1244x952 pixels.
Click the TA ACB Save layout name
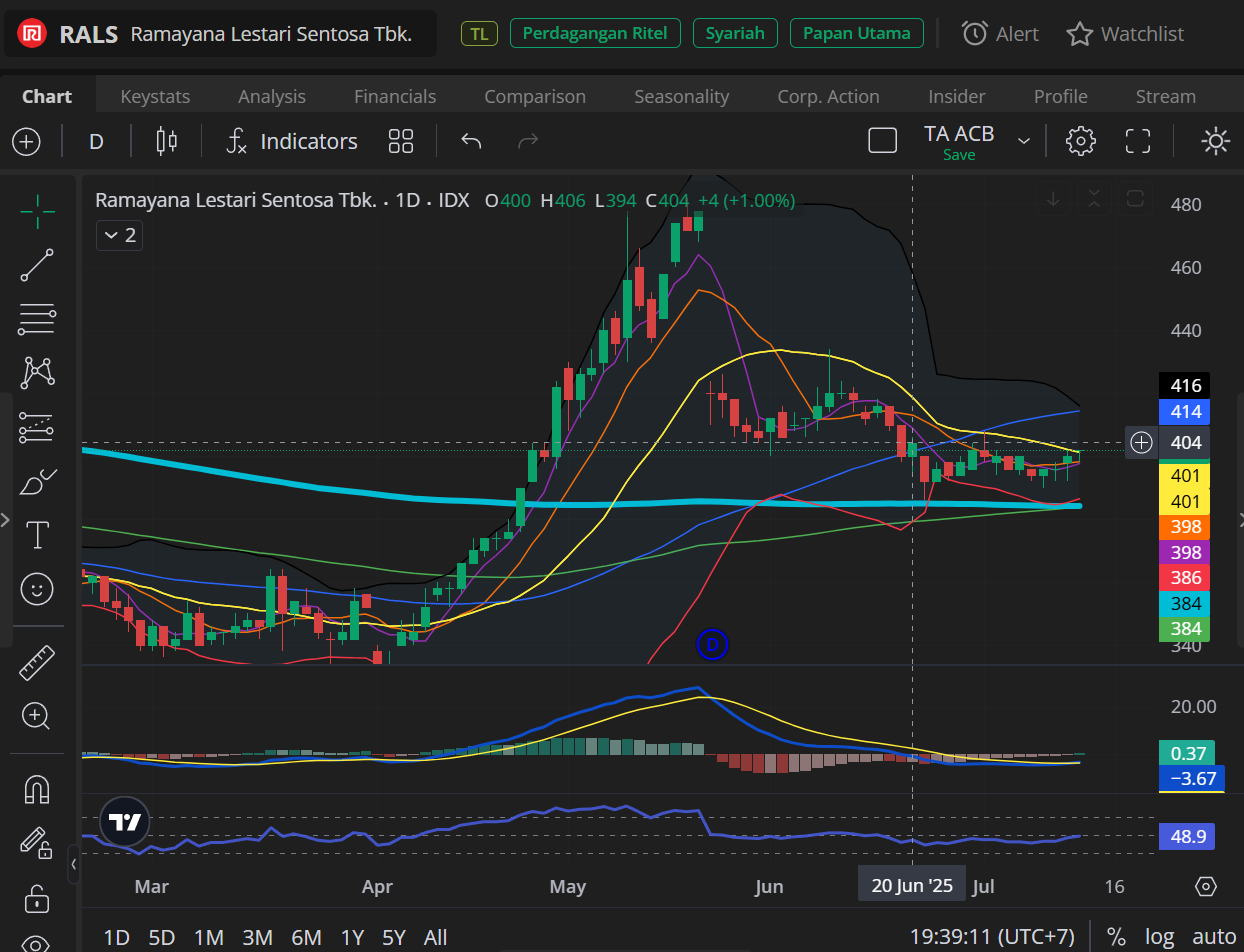[x=959, y=142]
